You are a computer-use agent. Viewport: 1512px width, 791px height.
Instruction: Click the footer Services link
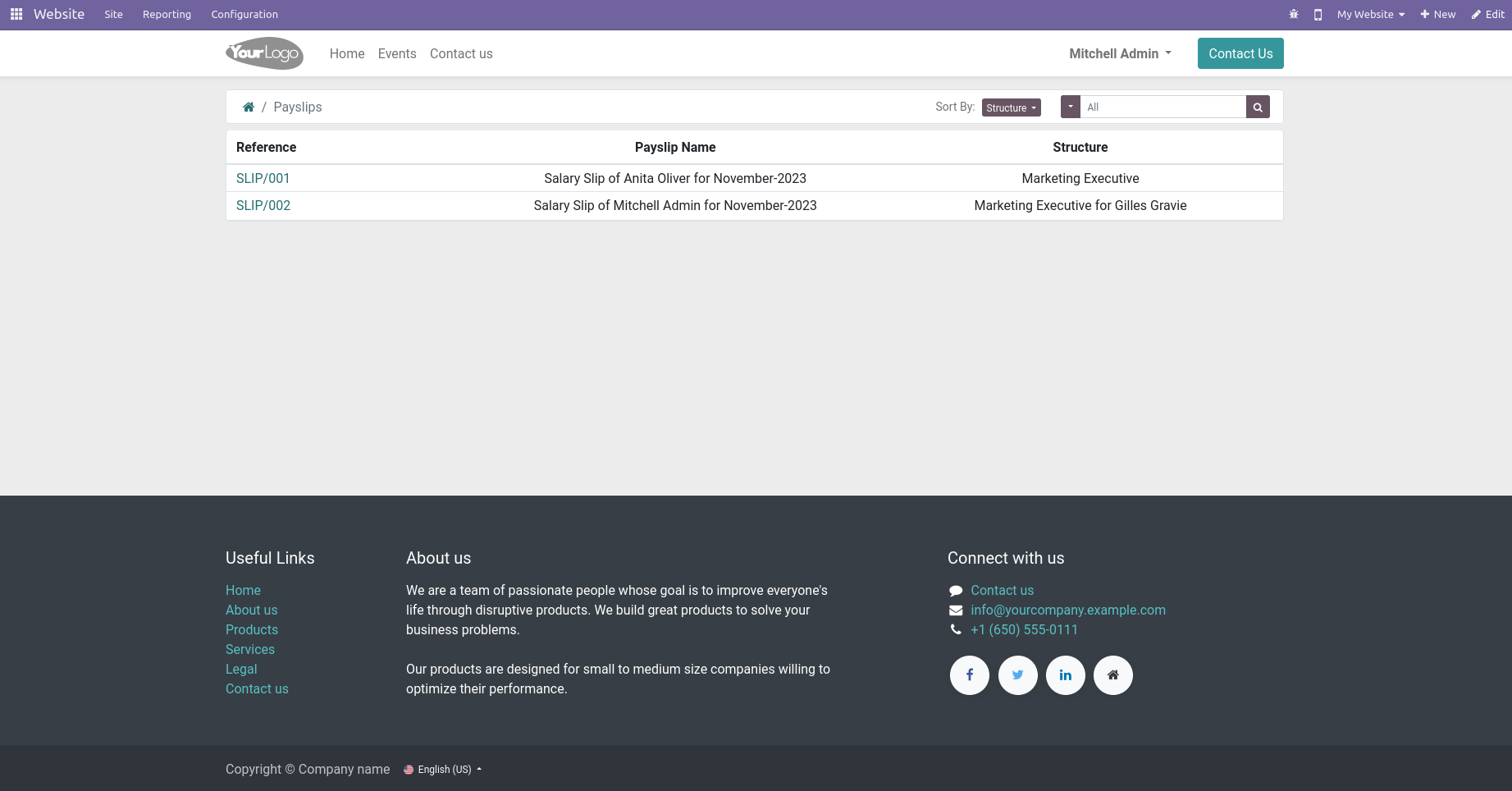(x=250, y=649)
